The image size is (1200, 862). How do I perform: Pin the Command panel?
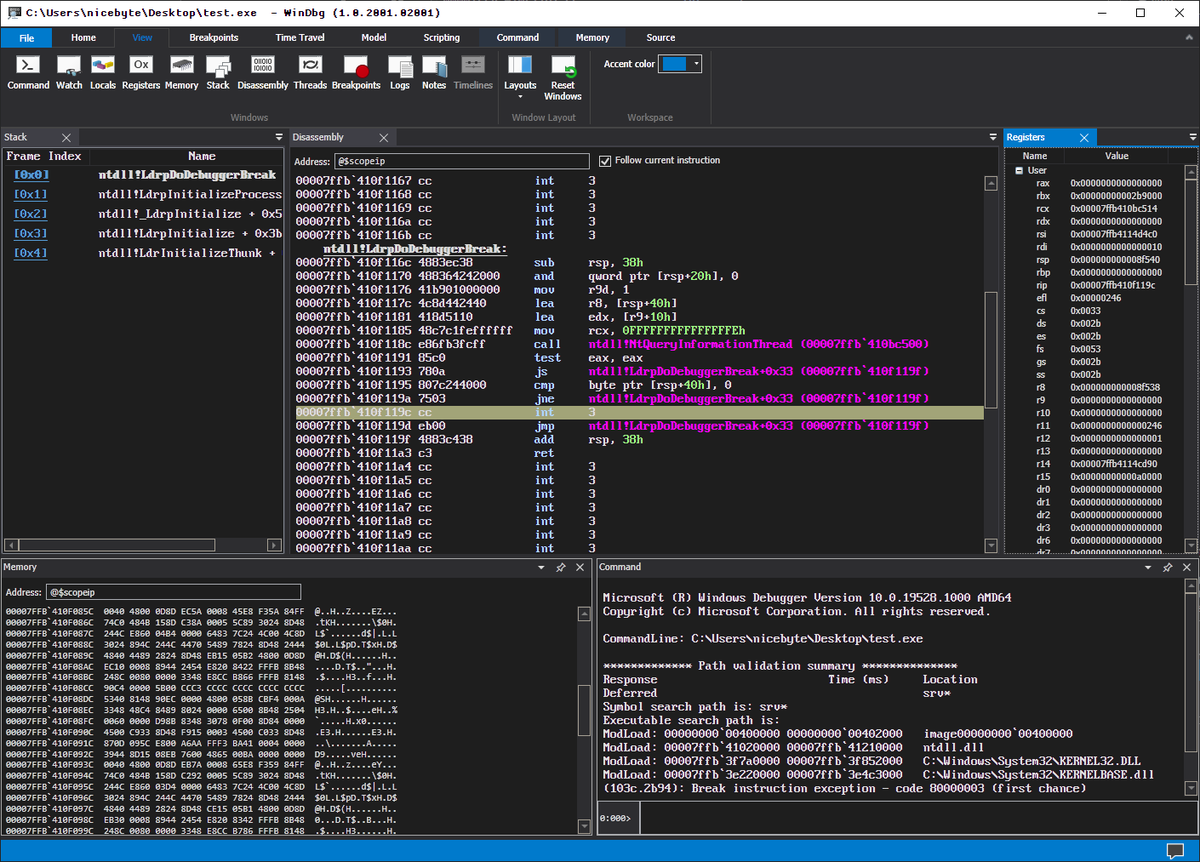pos(1169,567)
